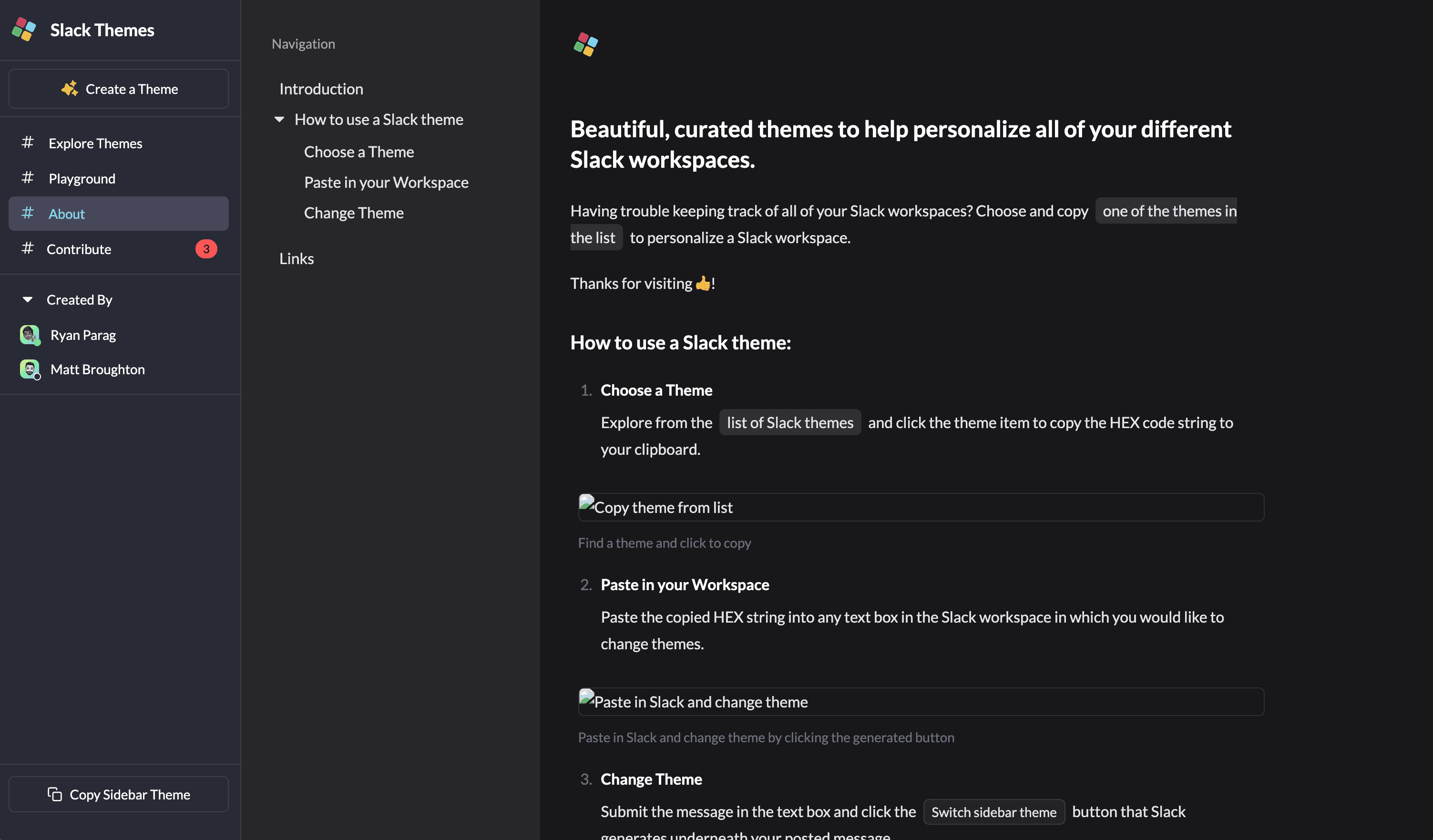Navigate to Change Theme subsection
Viewport: 1433px width, 840px height.
pyautogui.click(x=354, y=213)
